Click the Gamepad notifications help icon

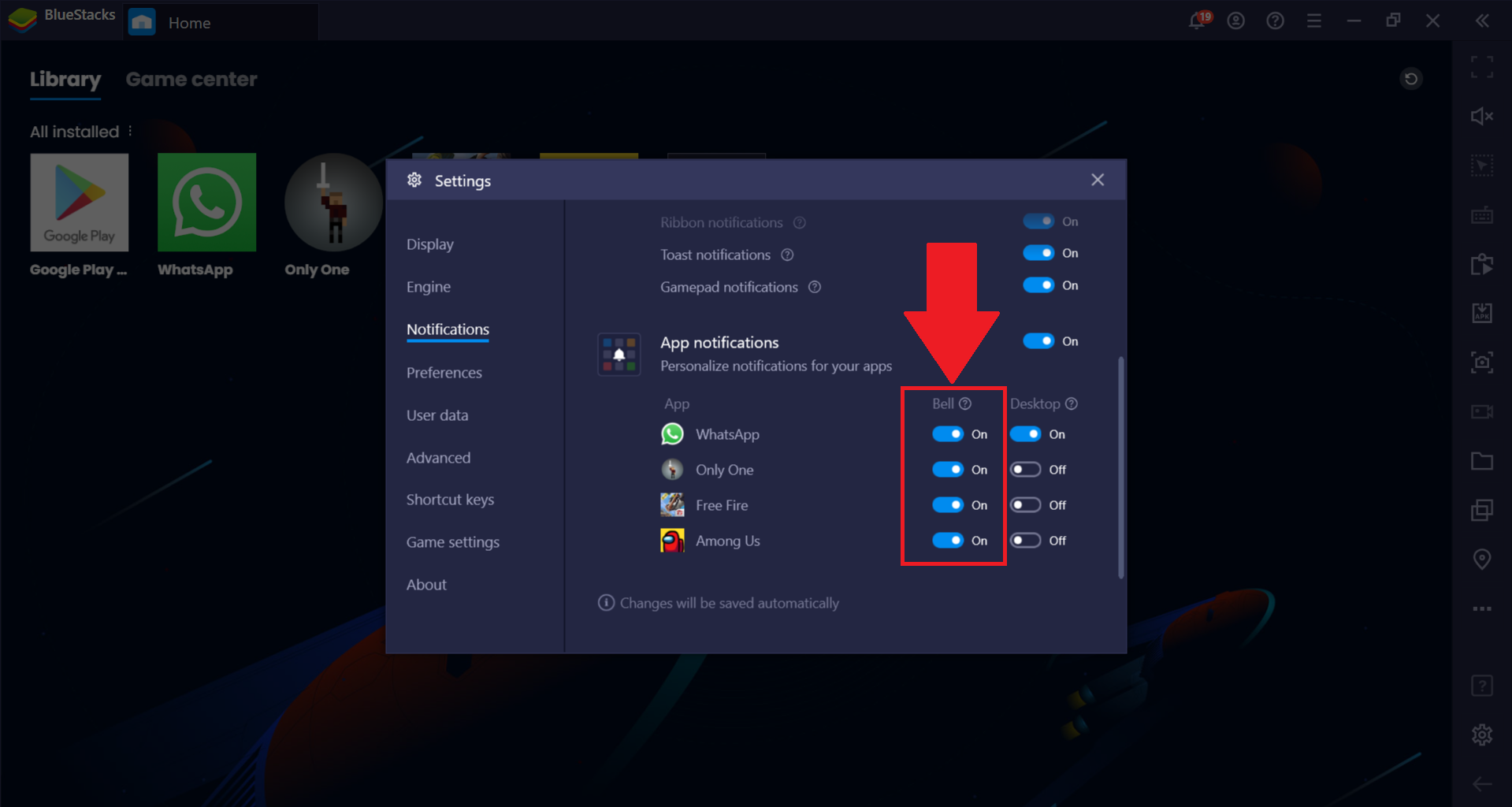pyautogui.click(x=815, y=287)
